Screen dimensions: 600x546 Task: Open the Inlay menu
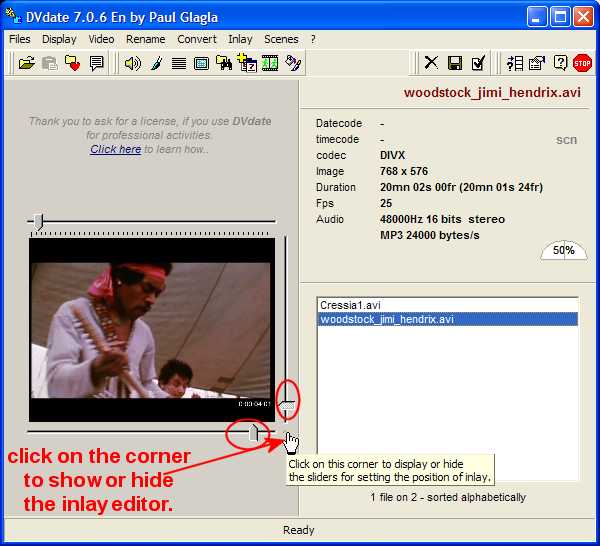[x=240, y=39]
